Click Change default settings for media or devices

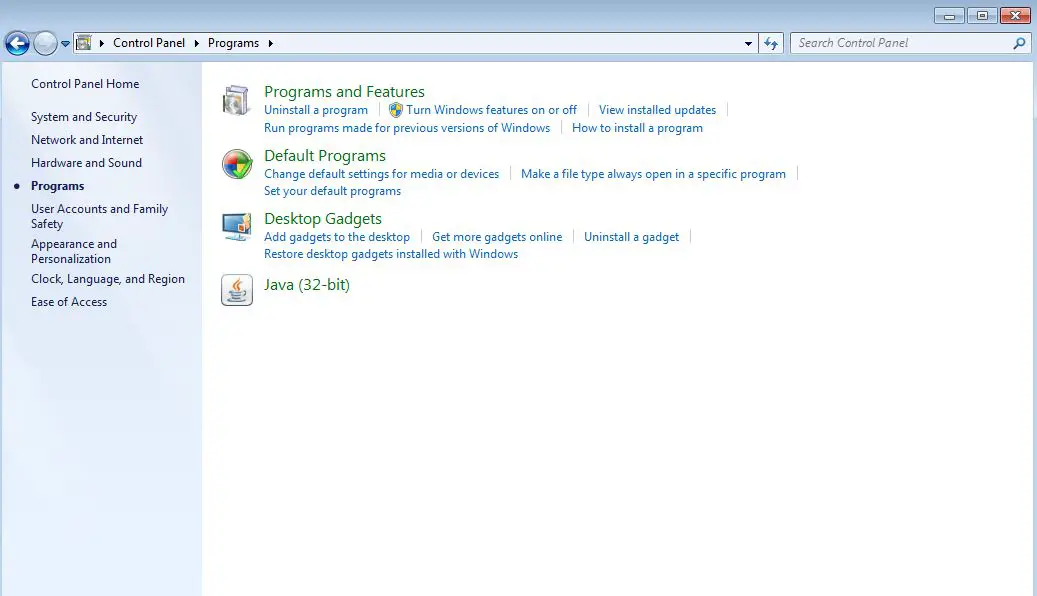pos(382,174)
